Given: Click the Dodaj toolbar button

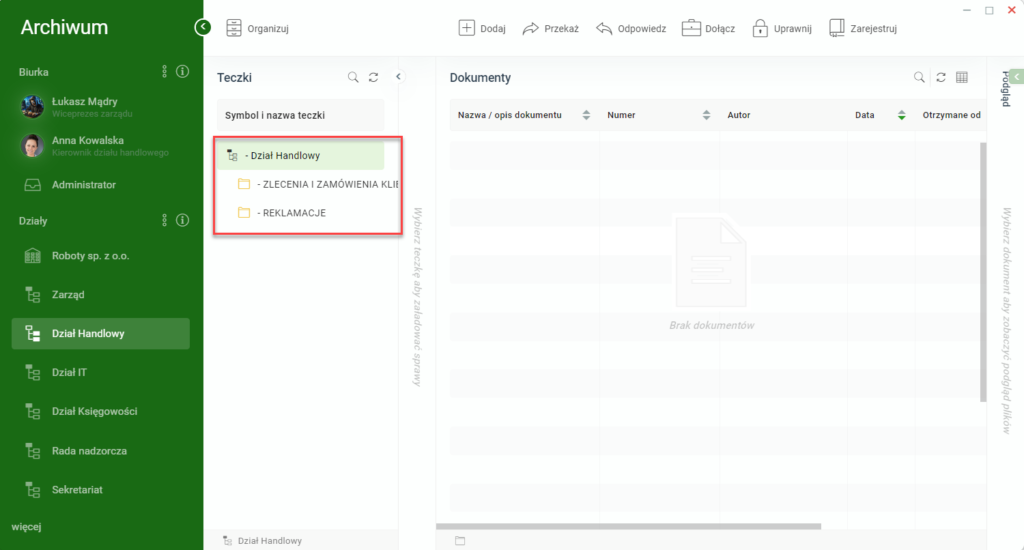Looking at the screenshot, I should (482, 28).
